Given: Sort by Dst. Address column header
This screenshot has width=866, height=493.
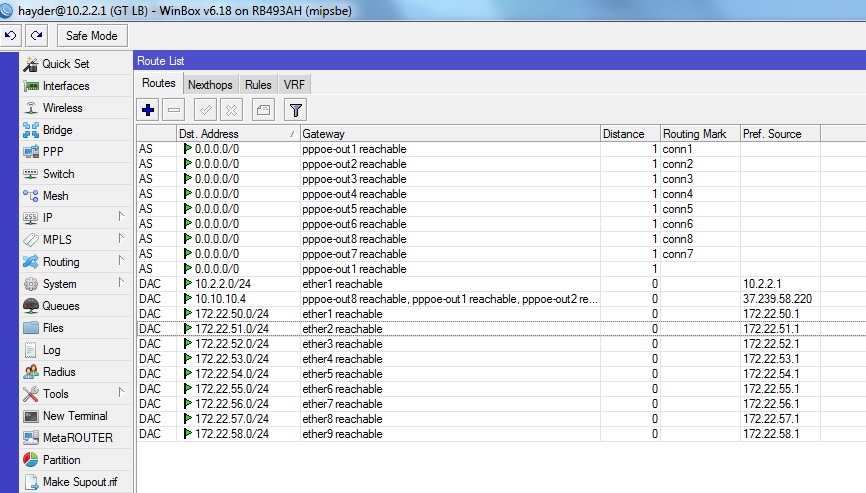Looking at the screenshot, I should pos(237,134).
